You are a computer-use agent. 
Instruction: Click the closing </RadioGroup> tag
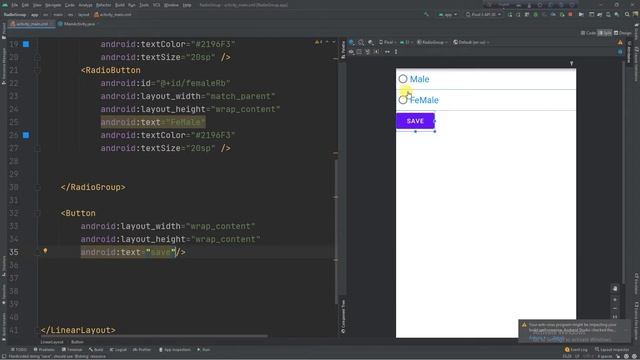[x=93, y=187]
